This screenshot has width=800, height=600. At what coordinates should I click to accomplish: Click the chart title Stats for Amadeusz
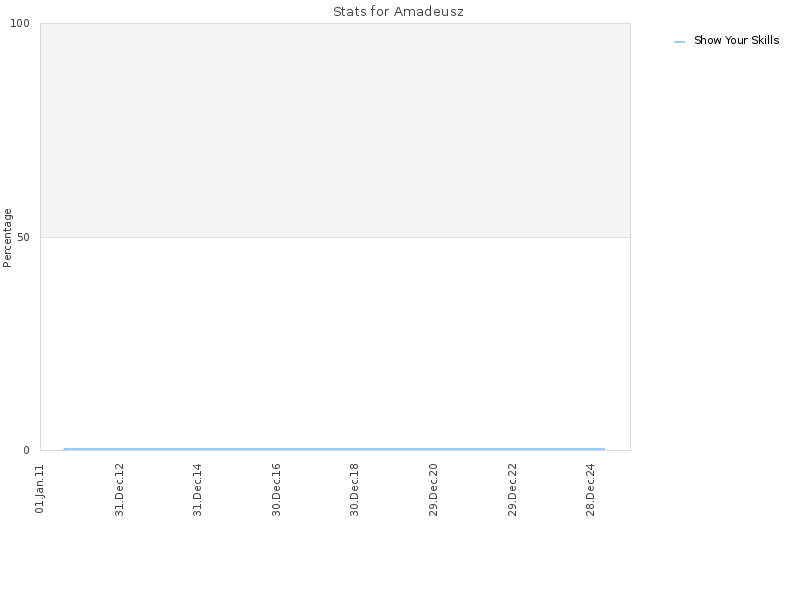(398, 11)
